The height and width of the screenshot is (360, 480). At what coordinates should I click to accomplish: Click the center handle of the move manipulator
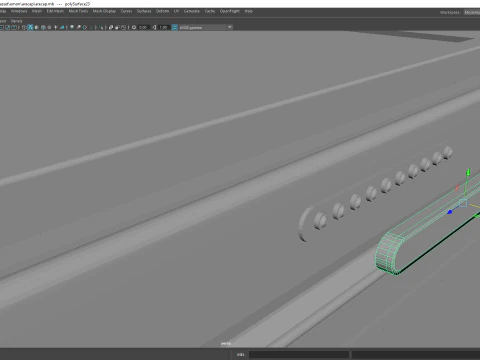463,203
